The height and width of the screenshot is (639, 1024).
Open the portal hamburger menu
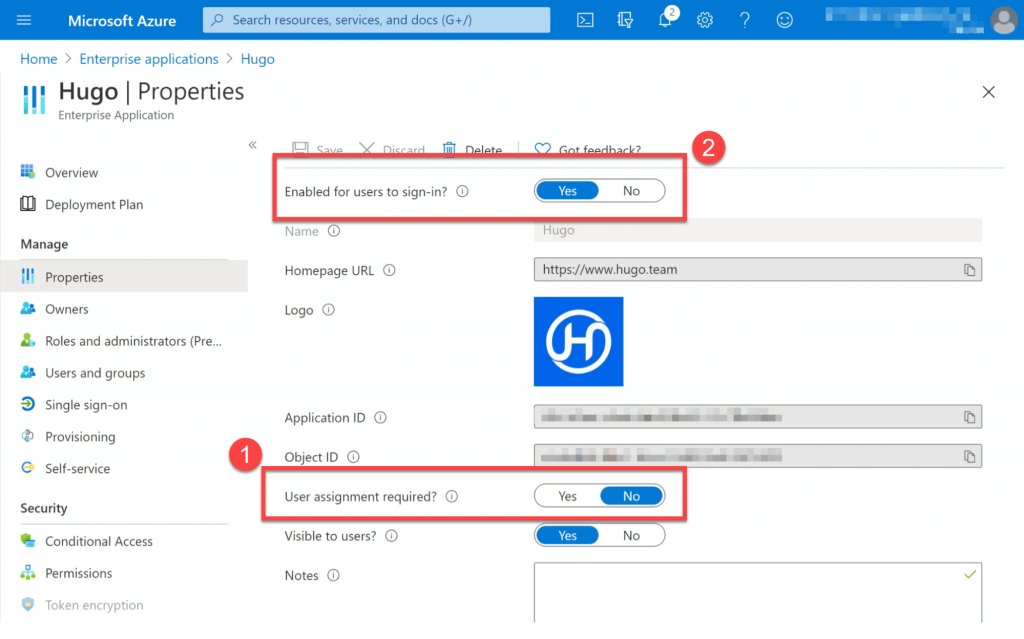pos(24,19)
